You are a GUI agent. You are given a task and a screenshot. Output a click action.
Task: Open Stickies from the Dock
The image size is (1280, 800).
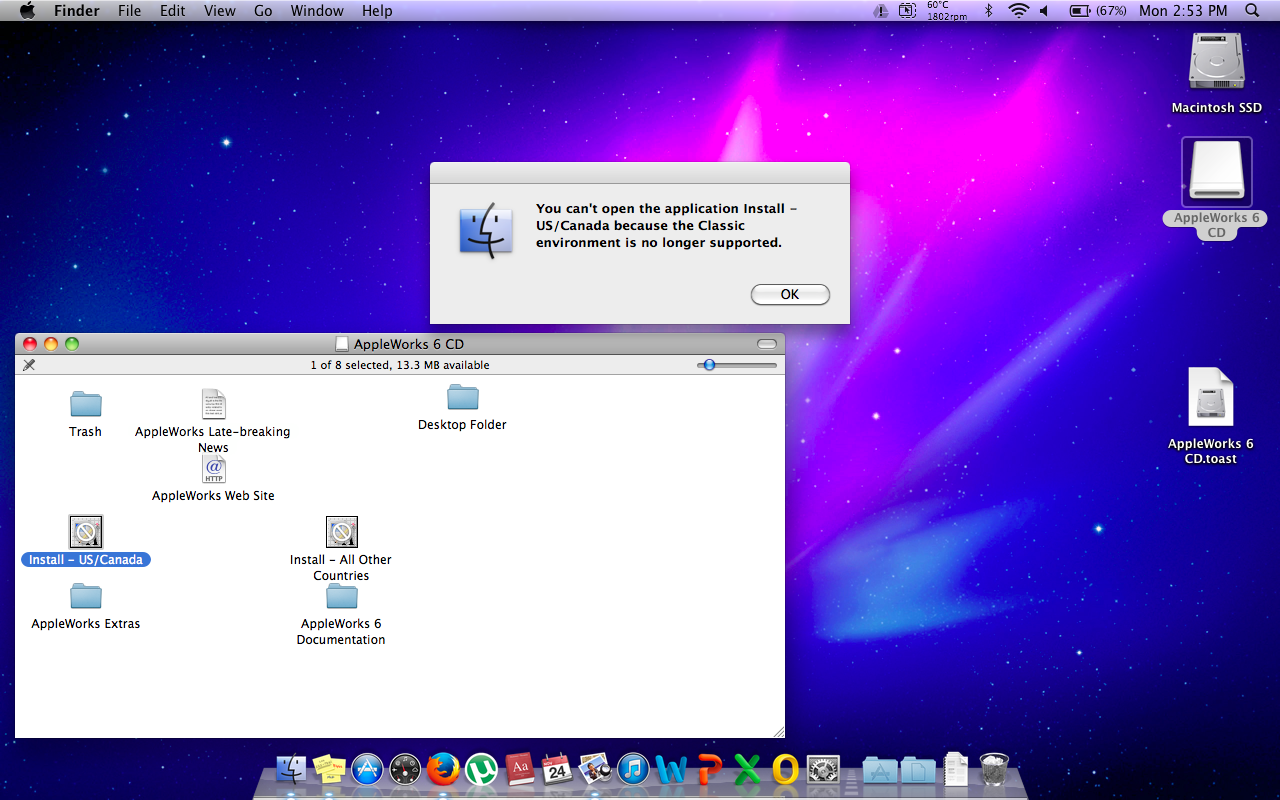click(x=329, y=769)
